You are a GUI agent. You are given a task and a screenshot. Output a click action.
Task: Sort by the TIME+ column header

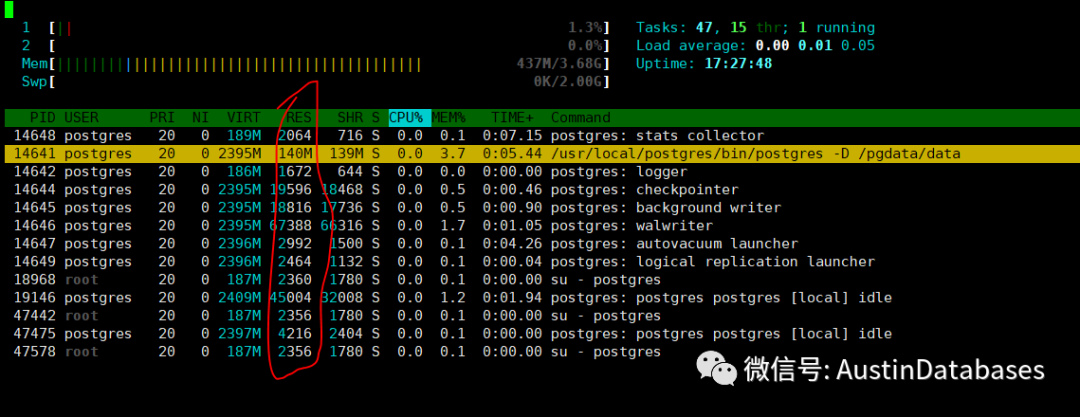click(x=512, y=118)
